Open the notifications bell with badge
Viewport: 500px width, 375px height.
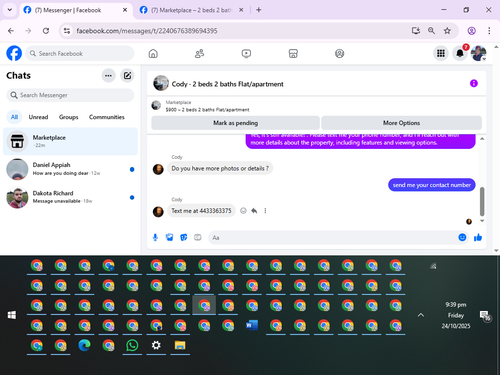tap(460, 53)
